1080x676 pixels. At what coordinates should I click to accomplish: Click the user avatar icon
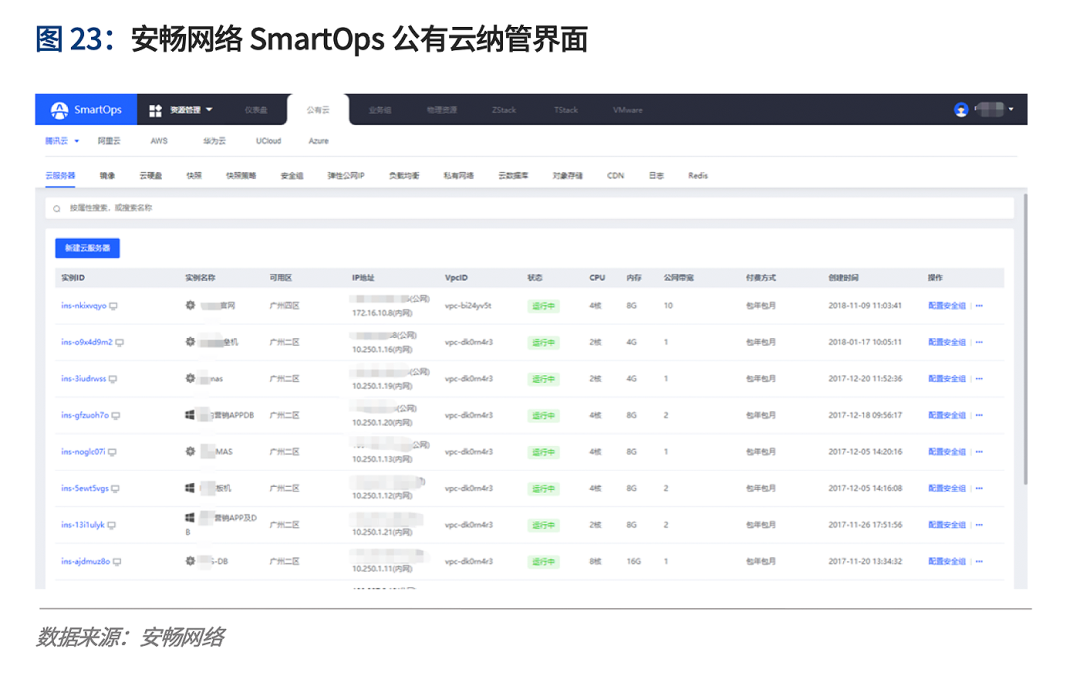961,110
